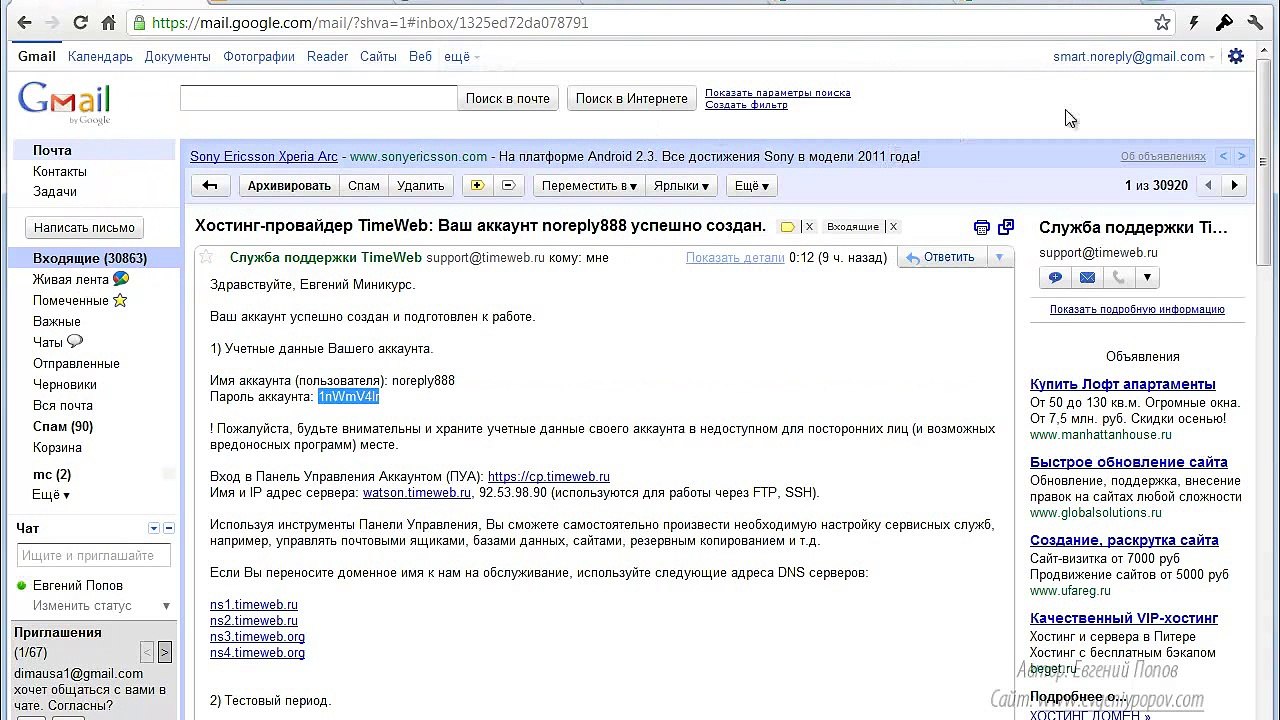Click the Поиск в почте button
Screen dimensions: 1280x720
508,98
